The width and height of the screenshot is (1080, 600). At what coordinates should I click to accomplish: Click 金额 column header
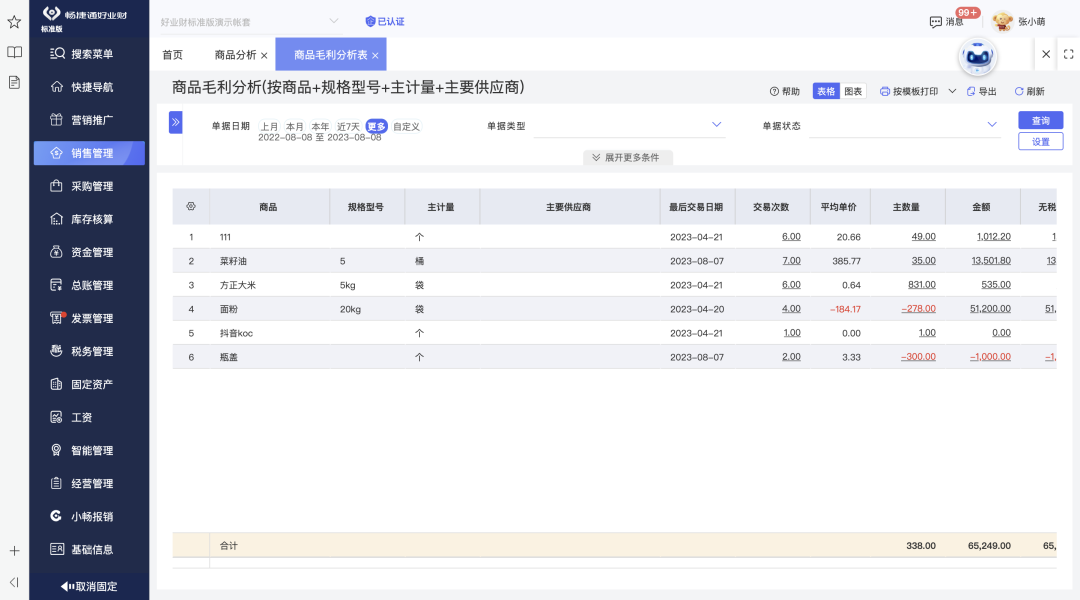(982, 207)
